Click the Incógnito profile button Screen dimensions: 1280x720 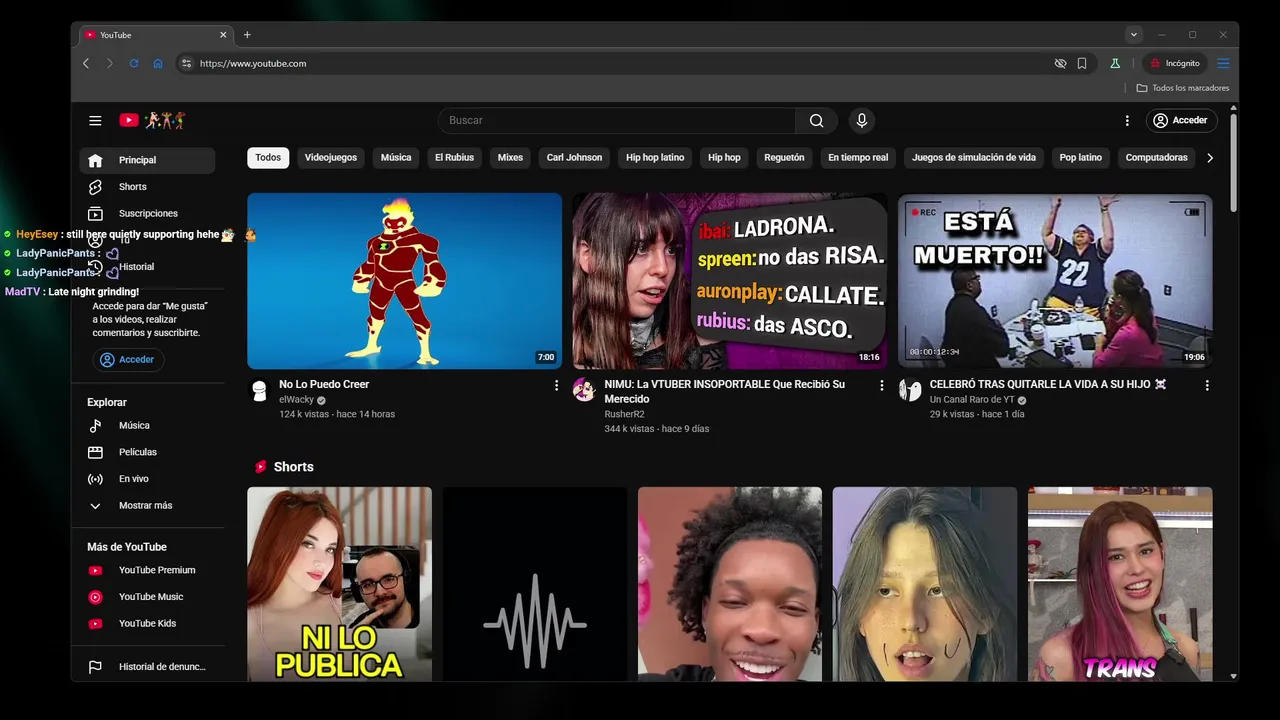[x=1174, y=63]
